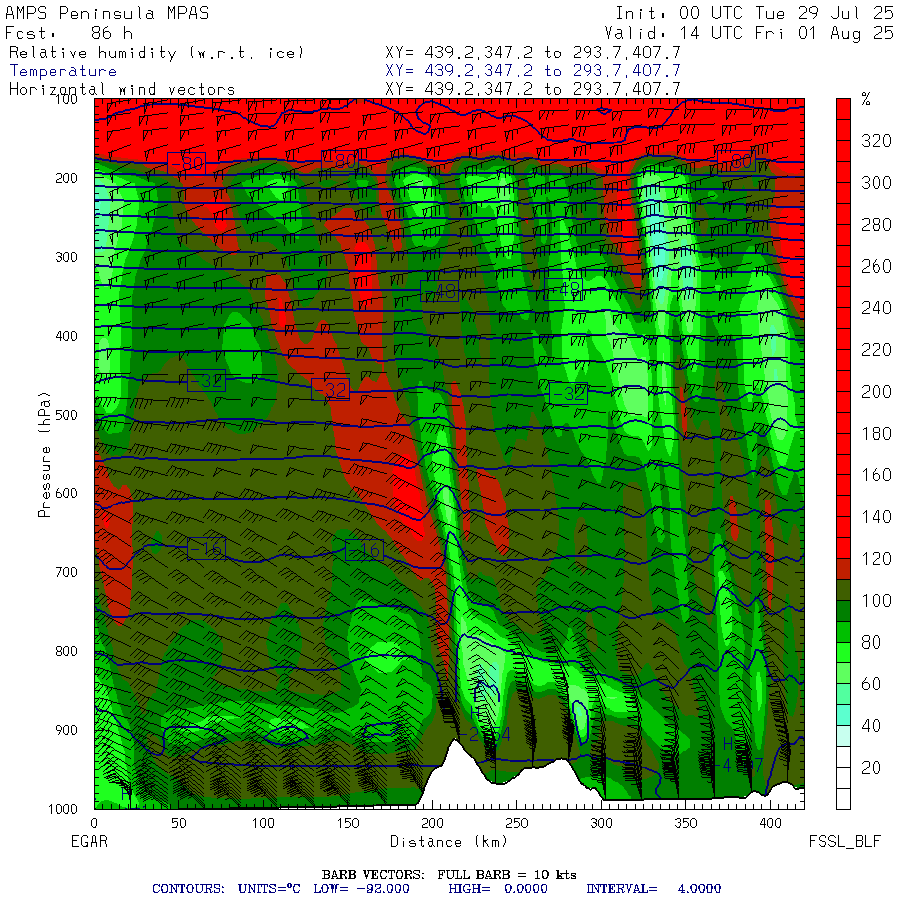Click the rightmost -80 temperature contour label
This screenshot has height=900, width=900.
736,160
